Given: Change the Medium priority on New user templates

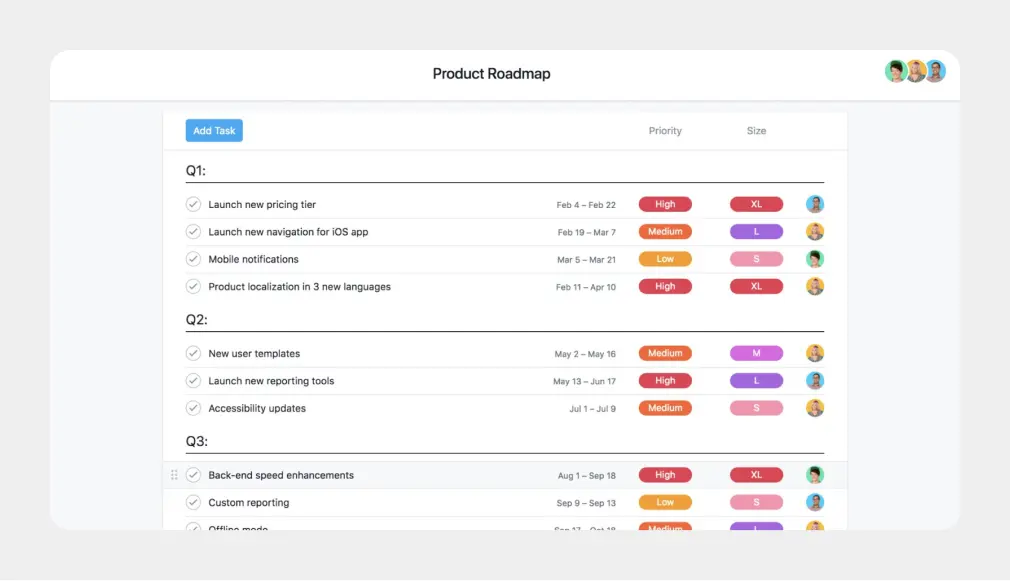Looking at the screenshot, I should 665,353.
